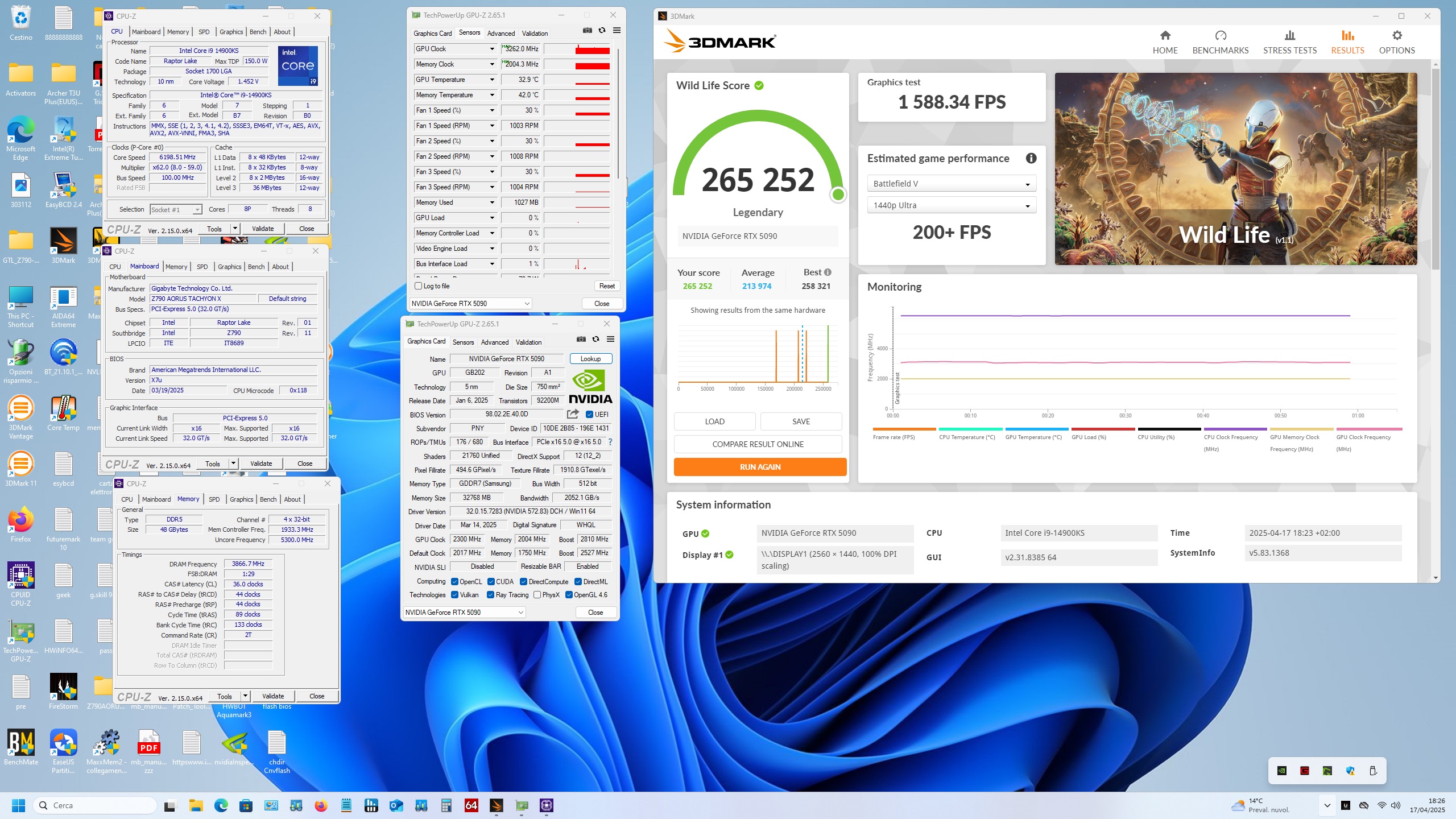Open Tools dropdown arrow in top CPU-Z window
Screen dimensions: 1456x819
(x=235, y=229)
